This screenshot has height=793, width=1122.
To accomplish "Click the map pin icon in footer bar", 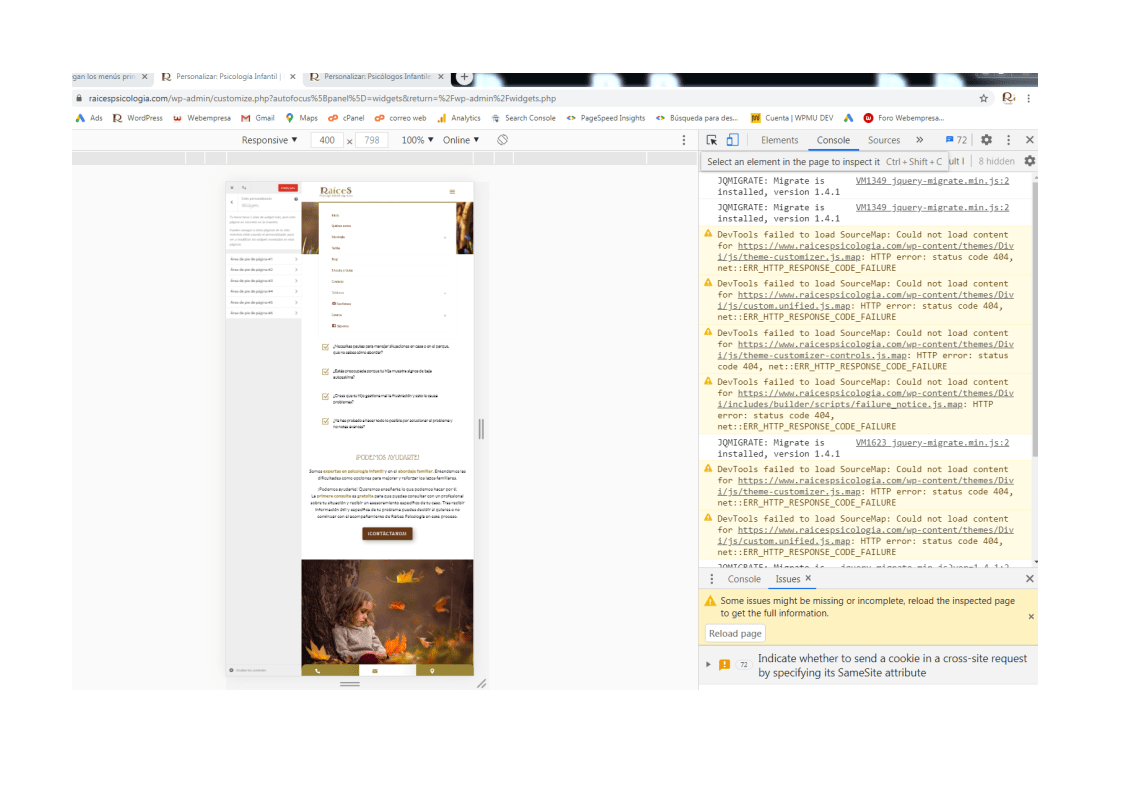I will pyautogui.click(x=432, y=671).
